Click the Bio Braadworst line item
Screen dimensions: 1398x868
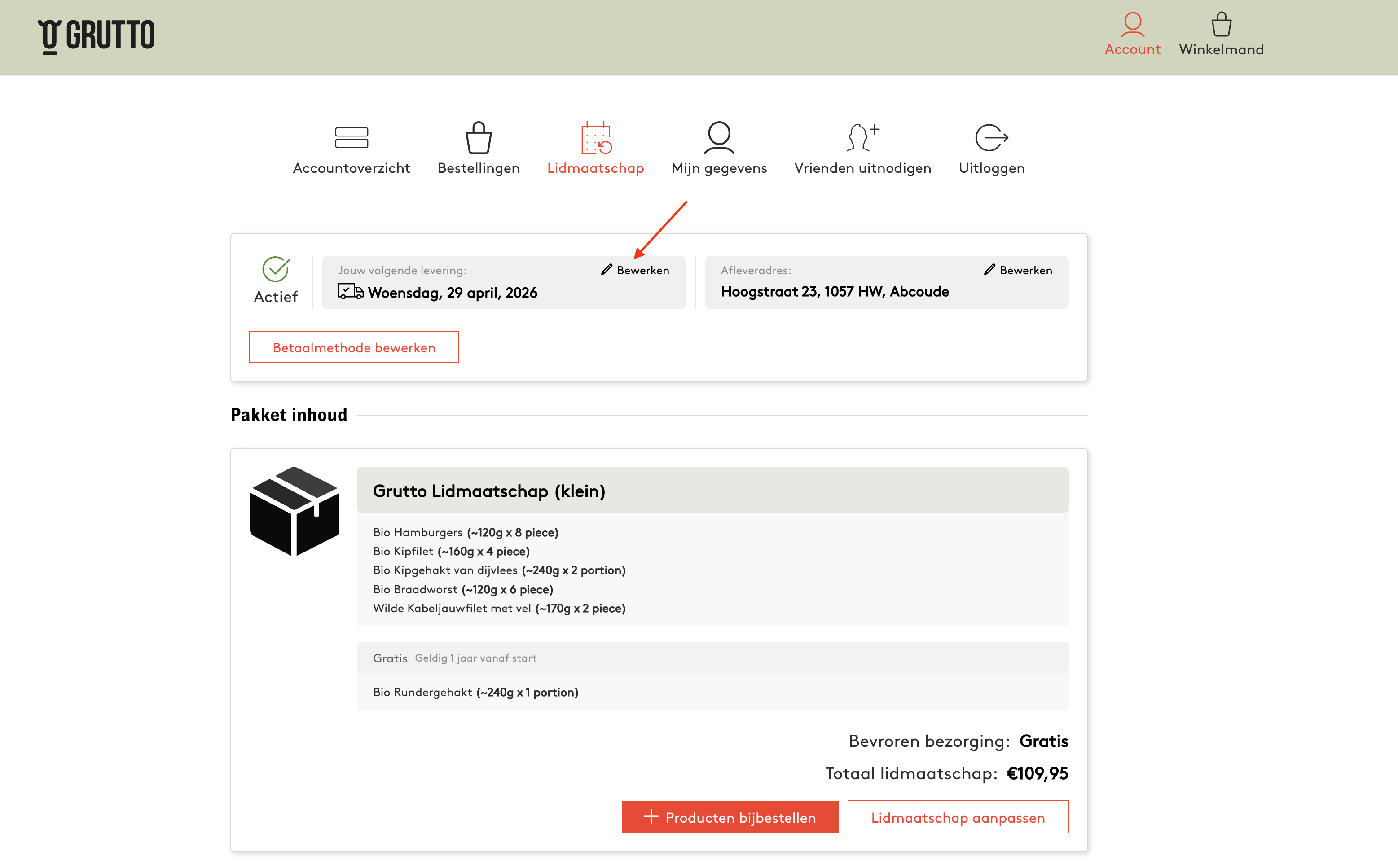point(463,590)
